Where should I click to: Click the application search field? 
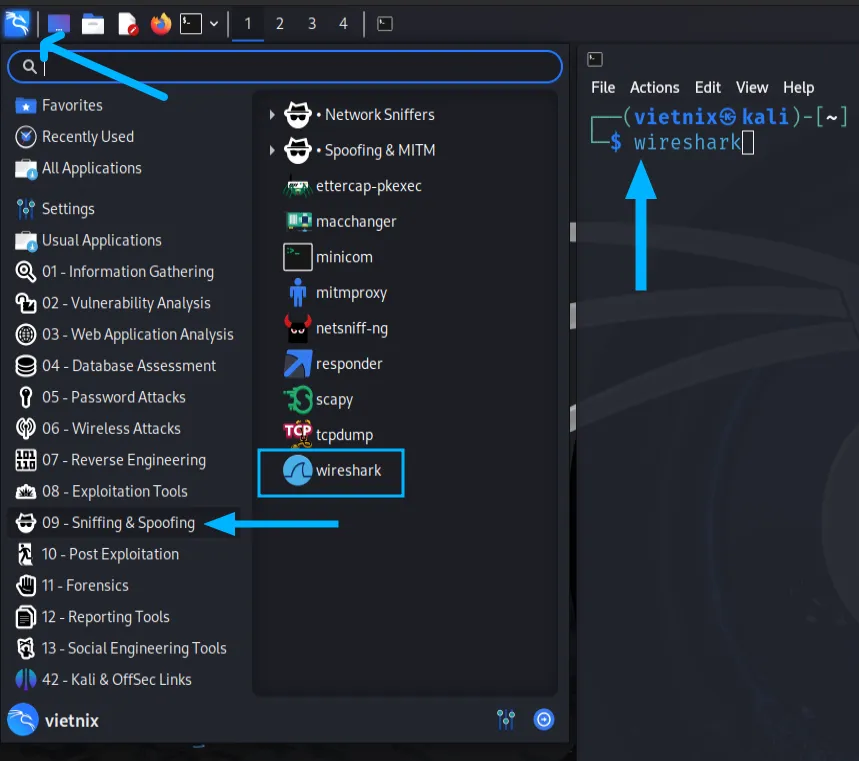(284, 66)
